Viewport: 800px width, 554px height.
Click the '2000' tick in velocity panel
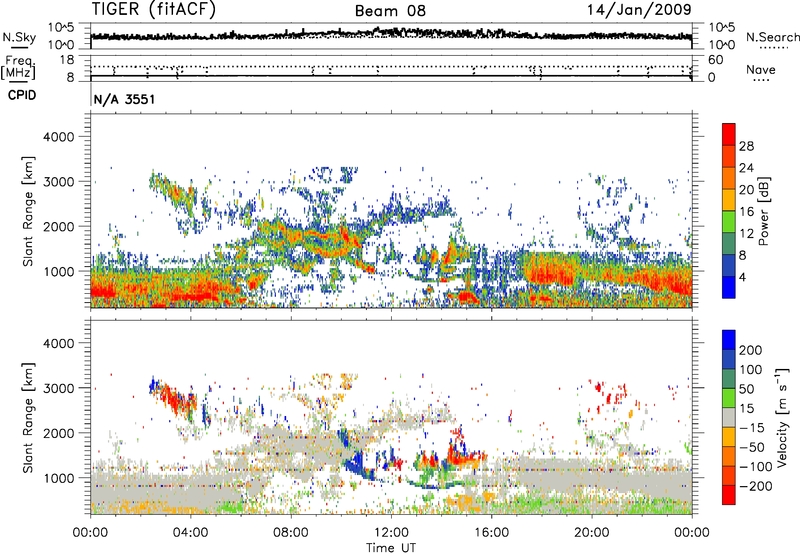coord(58,433)
